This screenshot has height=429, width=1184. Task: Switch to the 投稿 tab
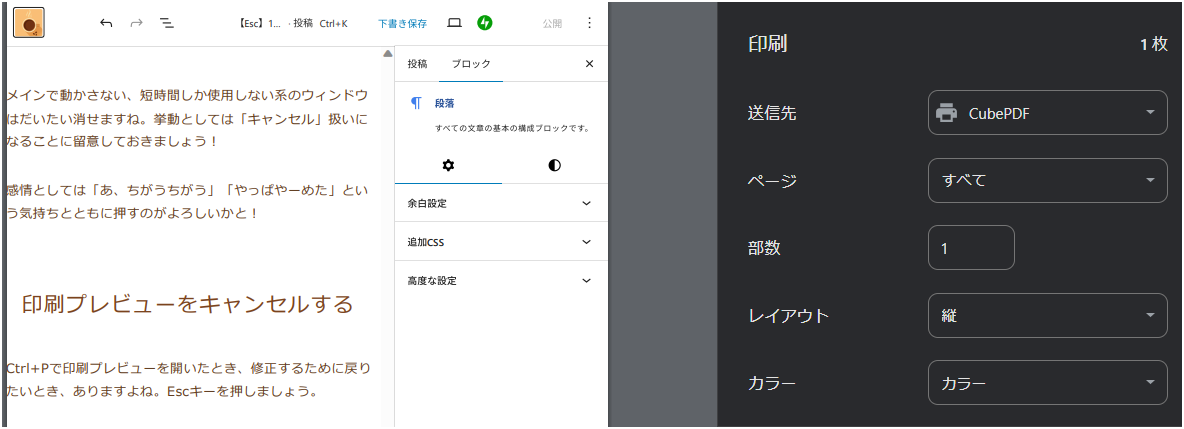click(417, 64)
